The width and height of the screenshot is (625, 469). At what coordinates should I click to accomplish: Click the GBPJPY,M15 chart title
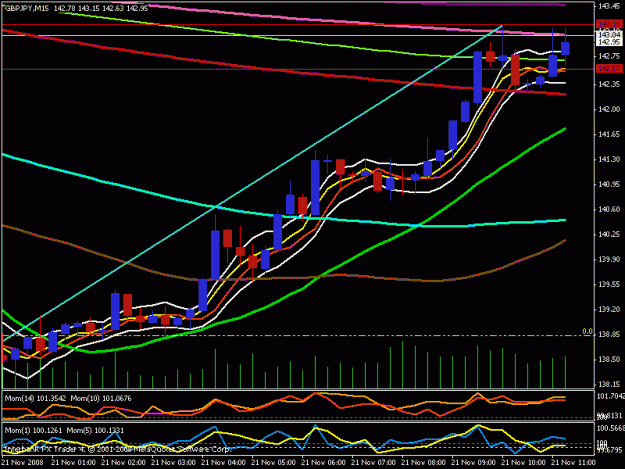click(27, 8)
